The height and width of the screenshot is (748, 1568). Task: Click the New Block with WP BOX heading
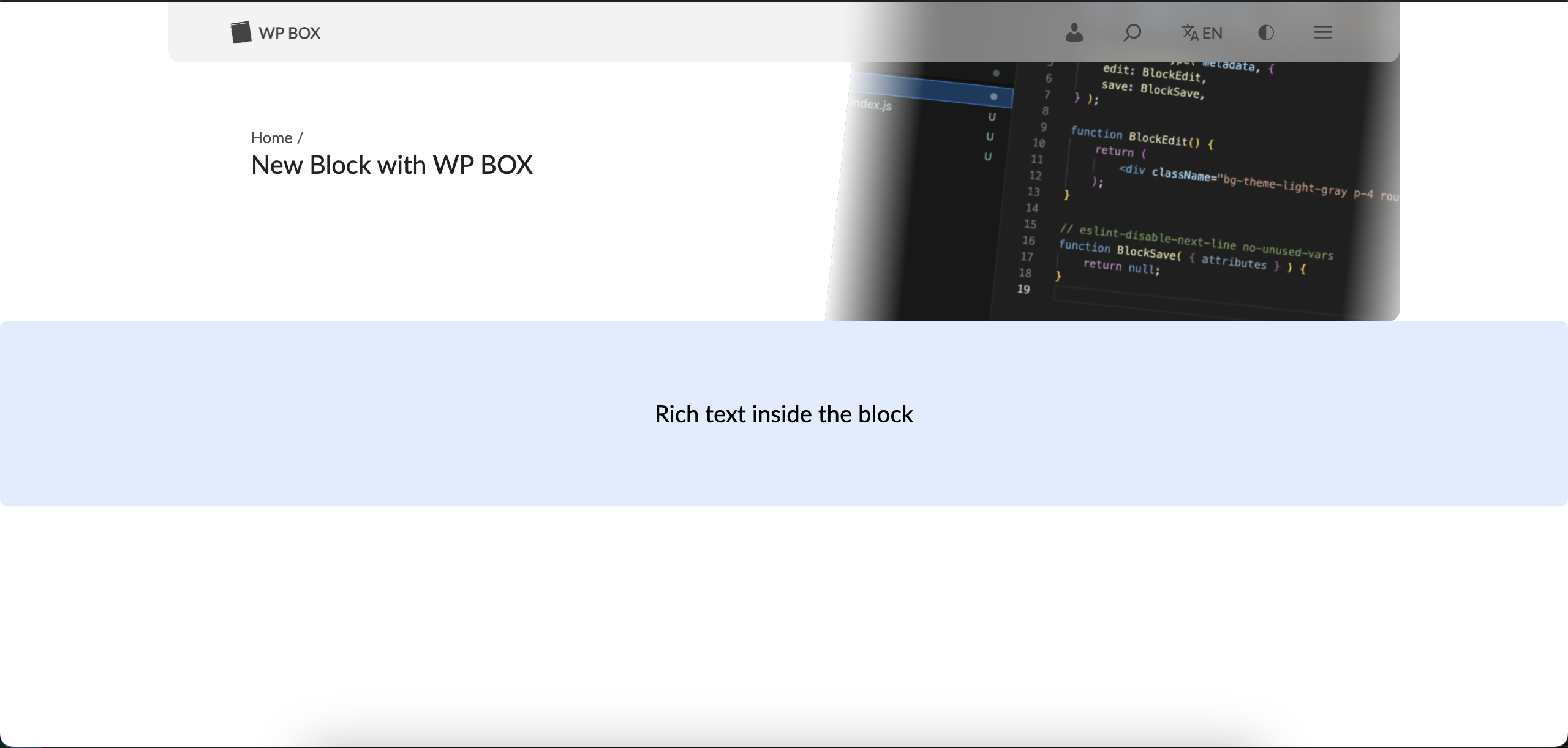[392, 165]
